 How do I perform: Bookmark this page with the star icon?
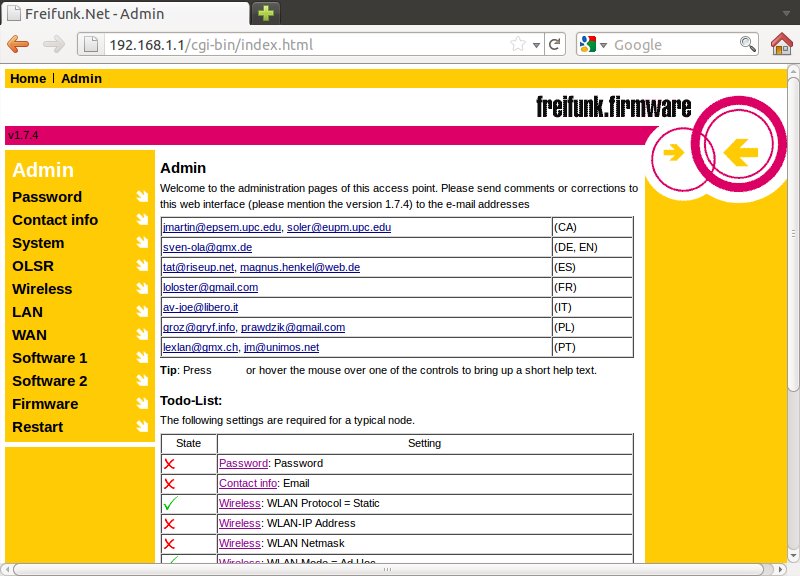tap(518, 44)
